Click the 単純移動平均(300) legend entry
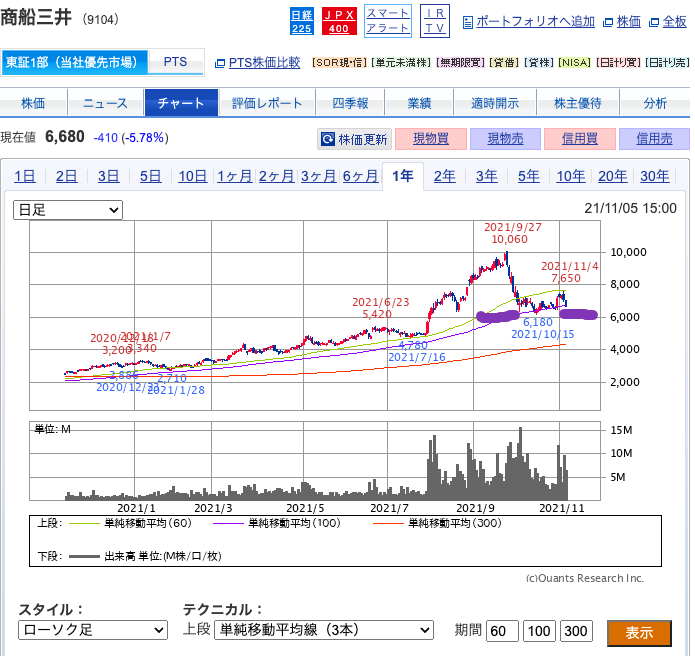The image size is (695, 656). pyautogui.click(x=437, y=523)
